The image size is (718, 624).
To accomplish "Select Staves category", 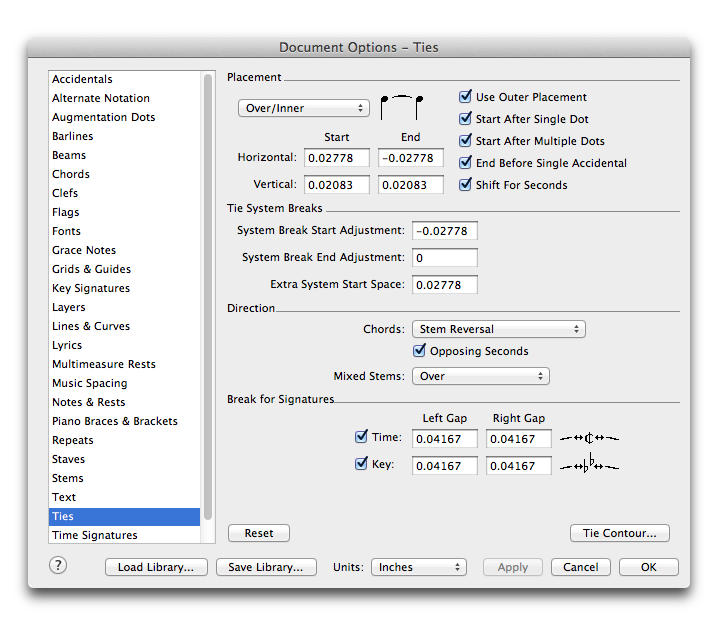I will click(125, 459).
